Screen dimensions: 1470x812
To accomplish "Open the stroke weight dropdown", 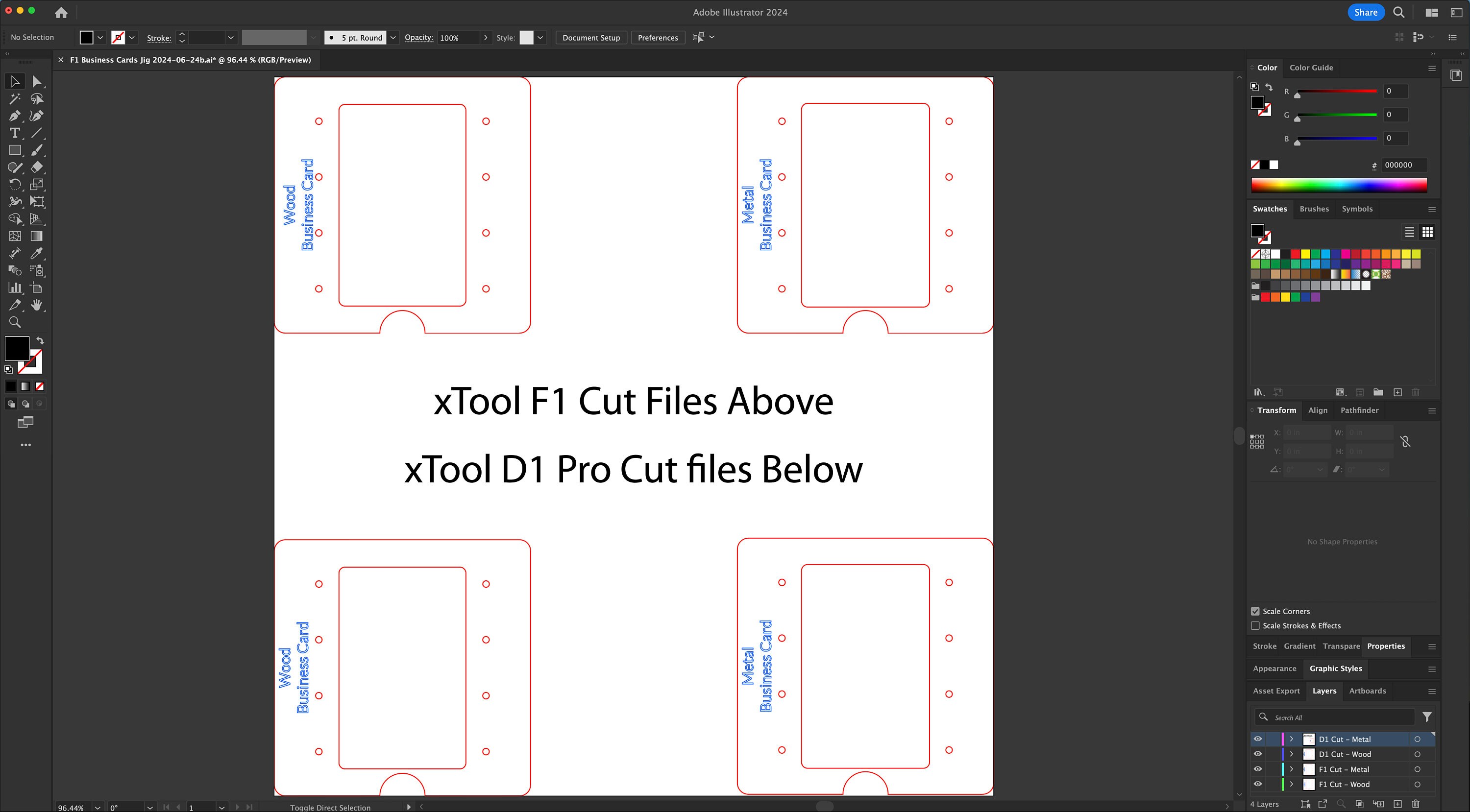I will click(230, 38).
